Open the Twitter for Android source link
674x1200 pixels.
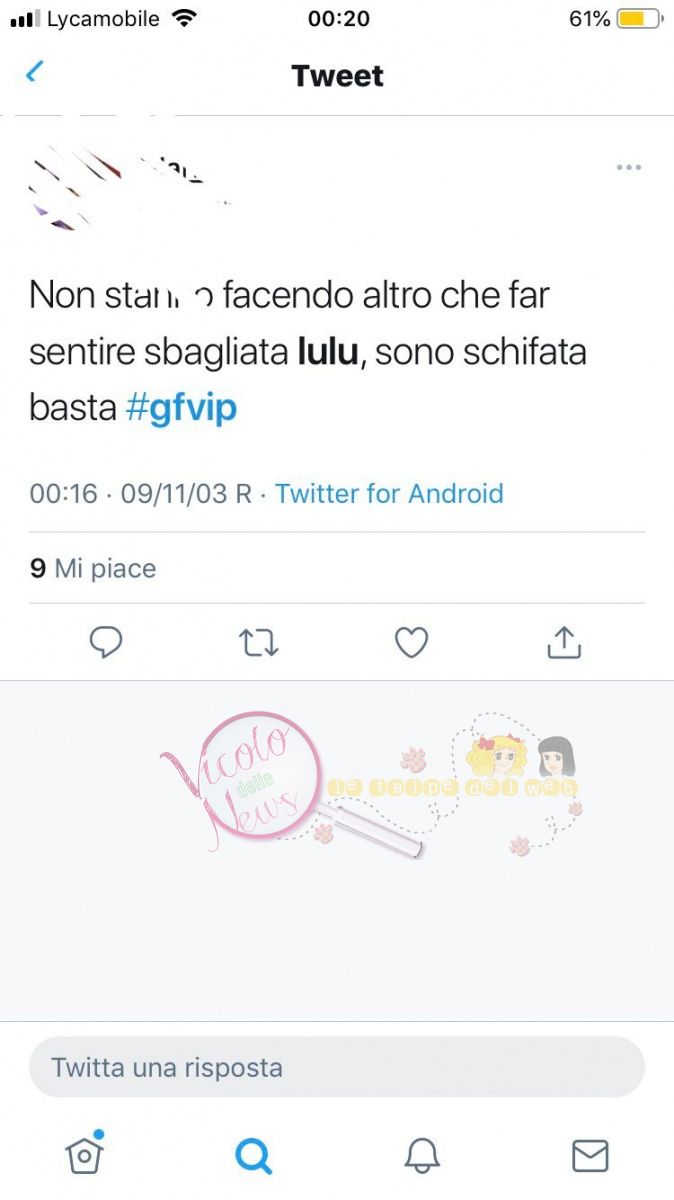tap(389, 493)
